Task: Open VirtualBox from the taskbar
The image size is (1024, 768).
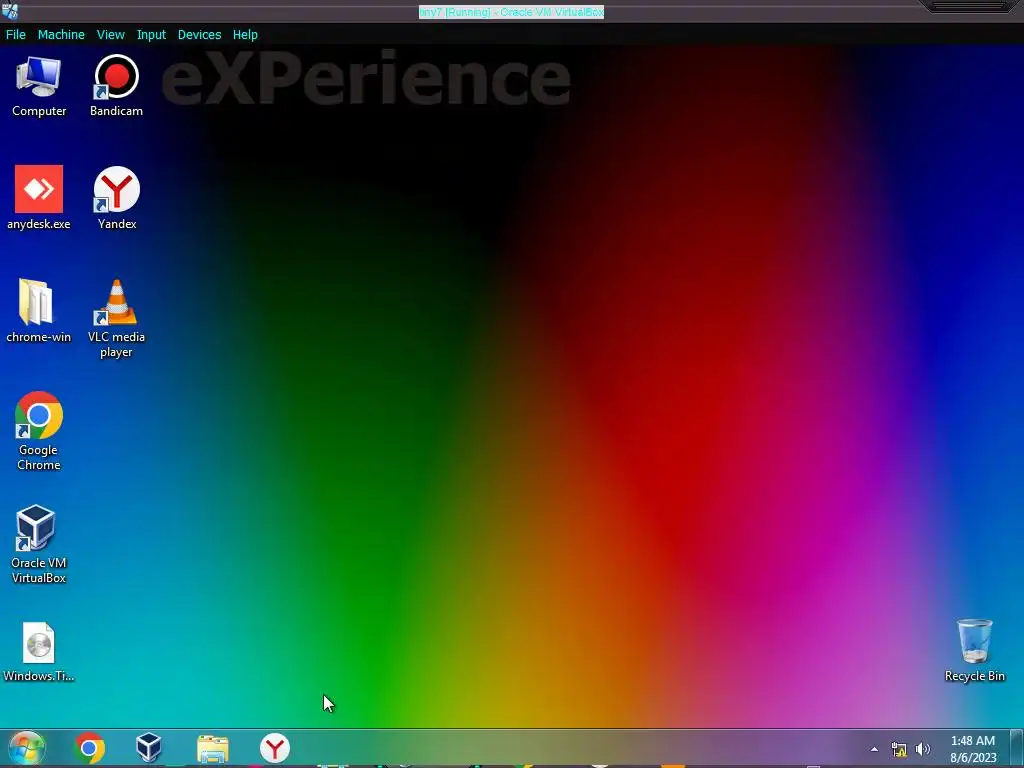Action: [149, 748]
